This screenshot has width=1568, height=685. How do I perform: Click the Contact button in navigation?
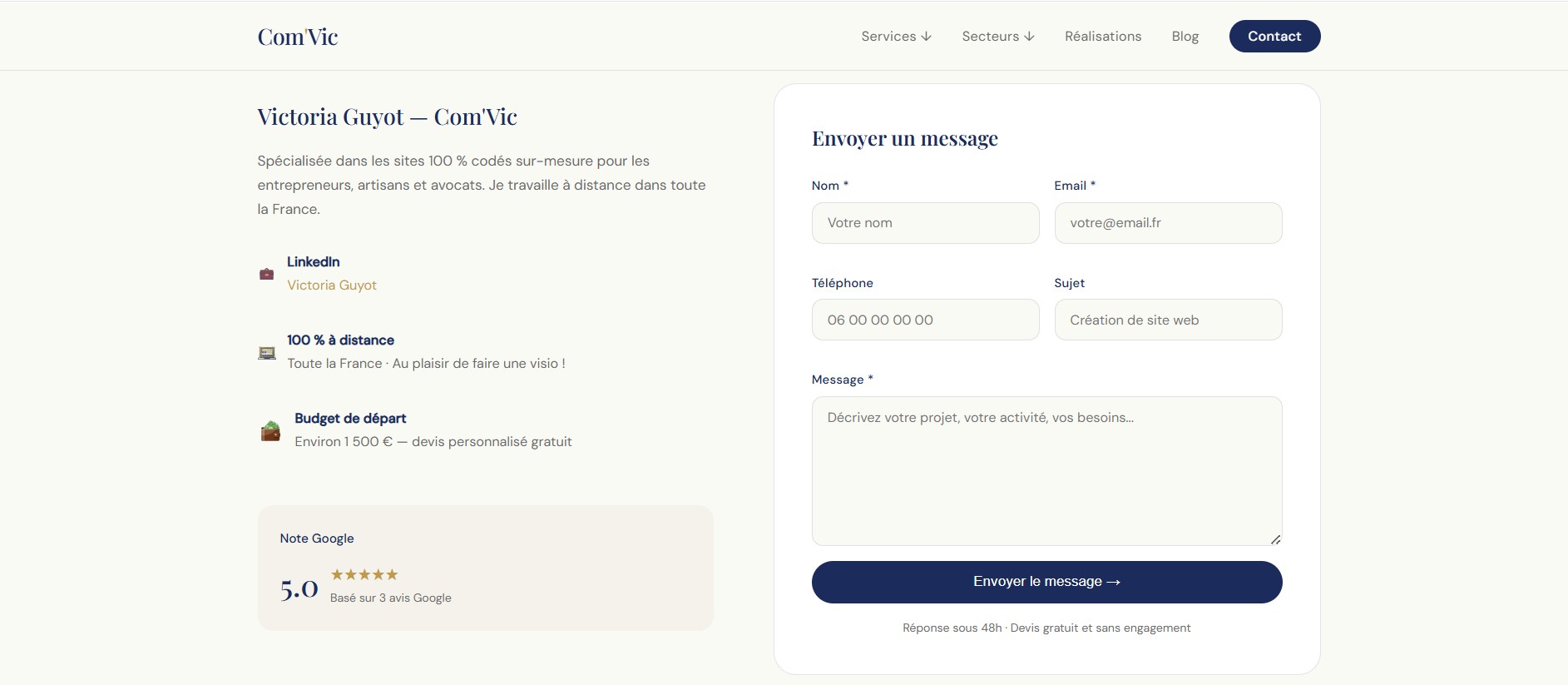click(x=1274, y=36)
